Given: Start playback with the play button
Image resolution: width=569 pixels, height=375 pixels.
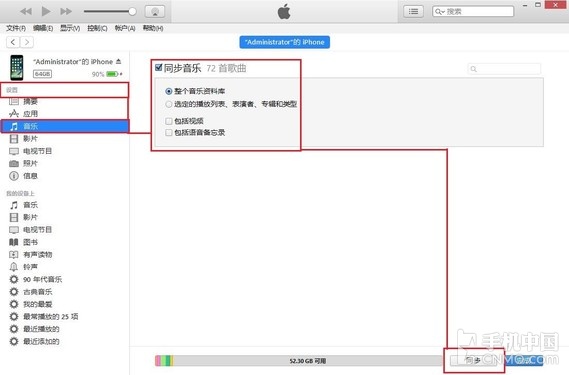Looking at the screenshot, I should (46, 11).
